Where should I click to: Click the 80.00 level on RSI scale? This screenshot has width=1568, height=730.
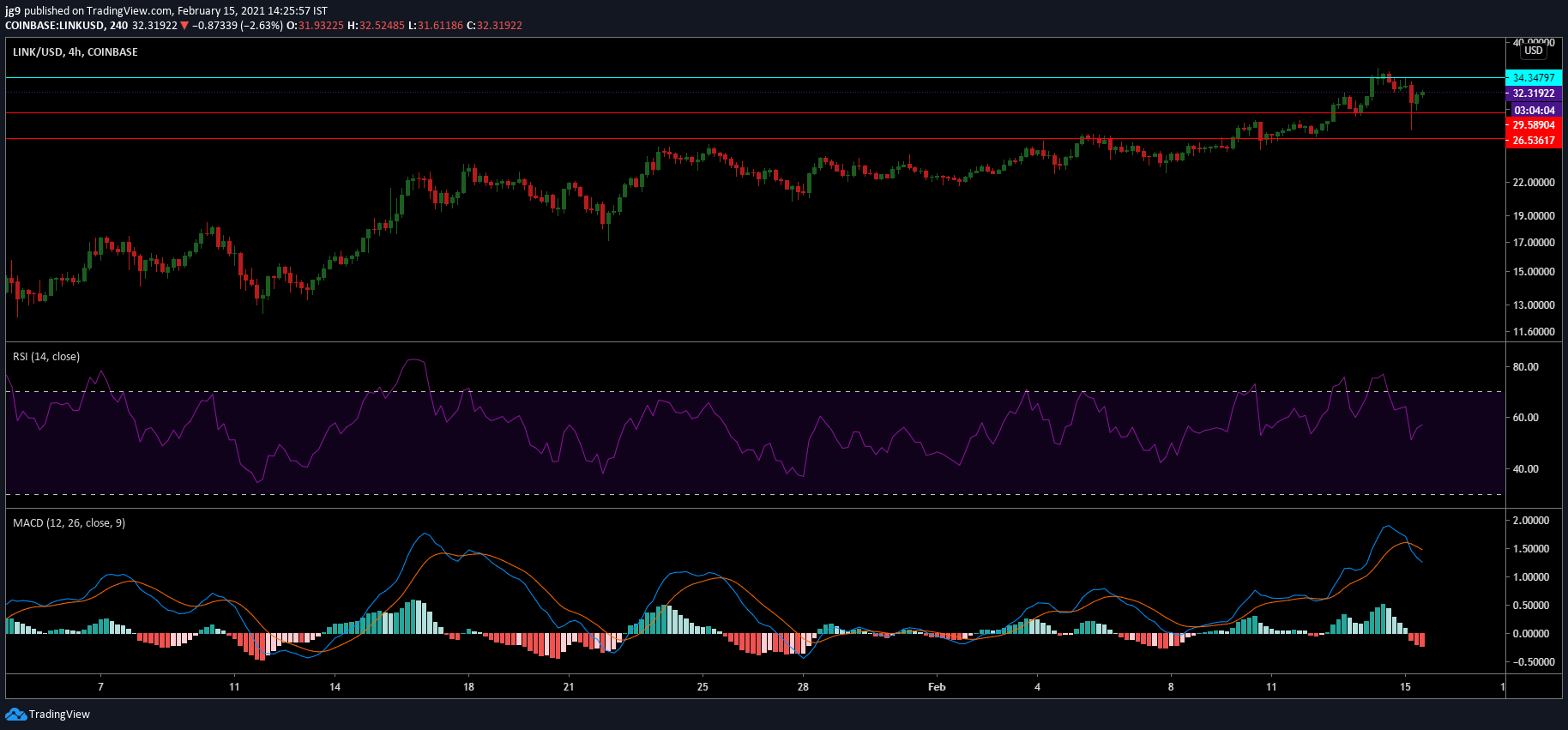(x=1526, y=367)
